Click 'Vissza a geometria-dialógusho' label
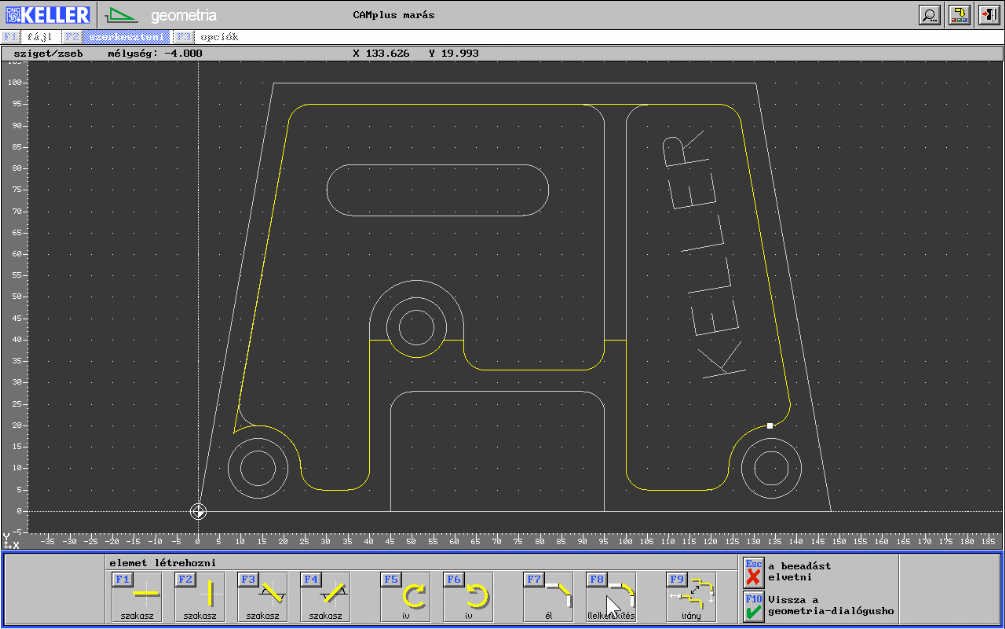1005x629 pixels. 831,605
